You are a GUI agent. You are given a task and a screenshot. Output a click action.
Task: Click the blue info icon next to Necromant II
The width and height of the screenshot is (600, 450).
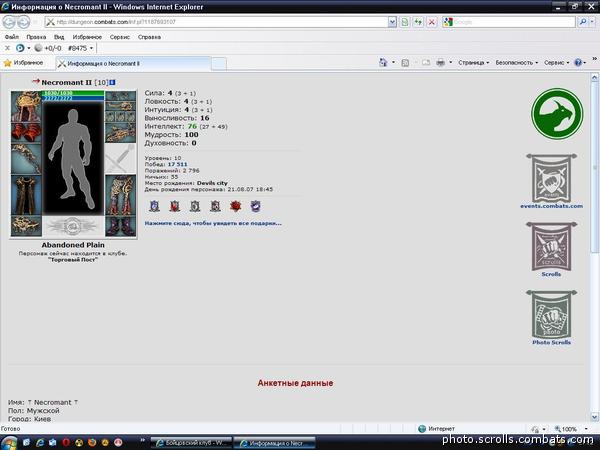[x=112, y=82]
